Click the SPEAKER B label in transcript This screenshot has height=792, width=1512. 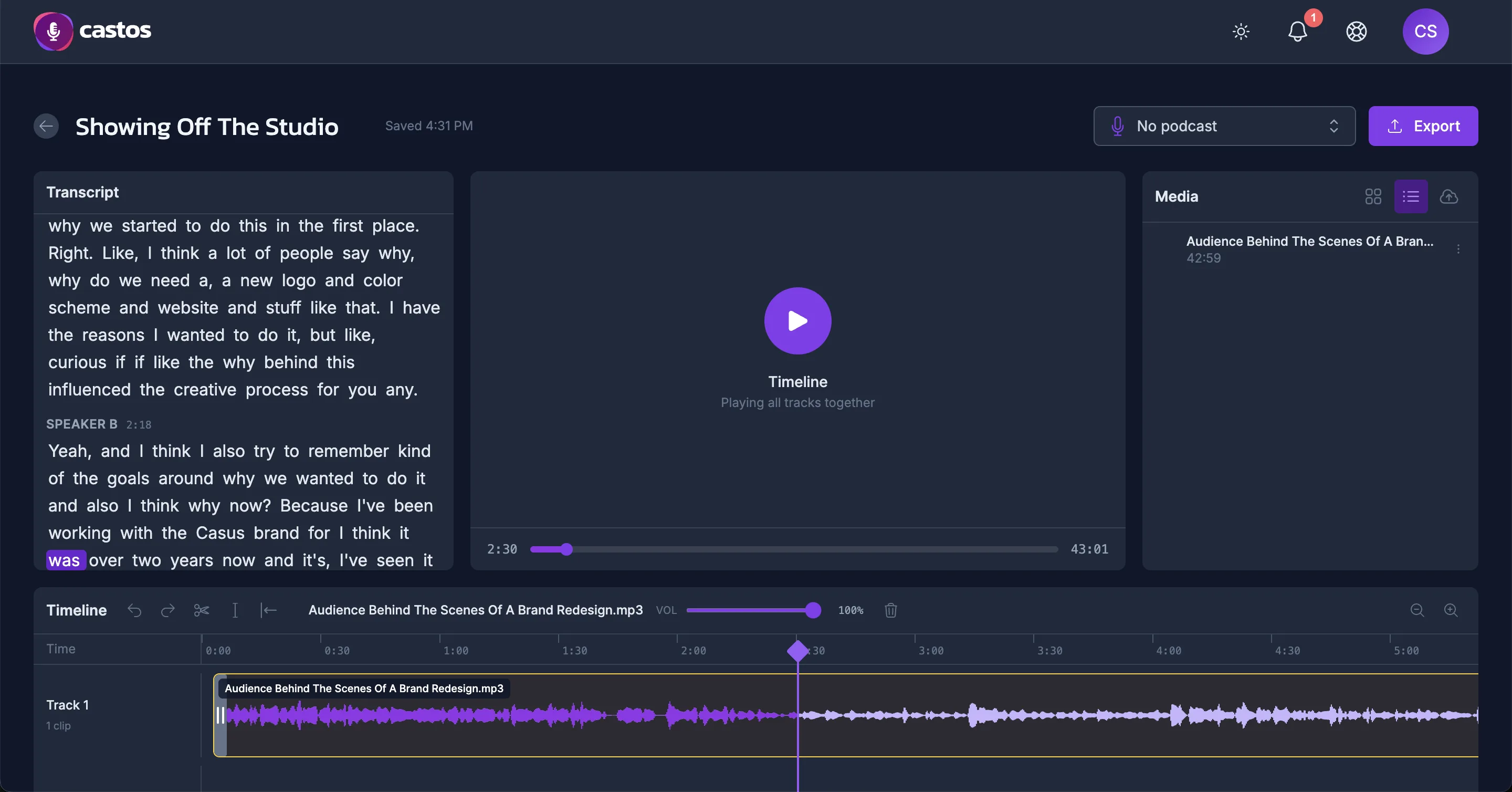(x=81, y=424)
